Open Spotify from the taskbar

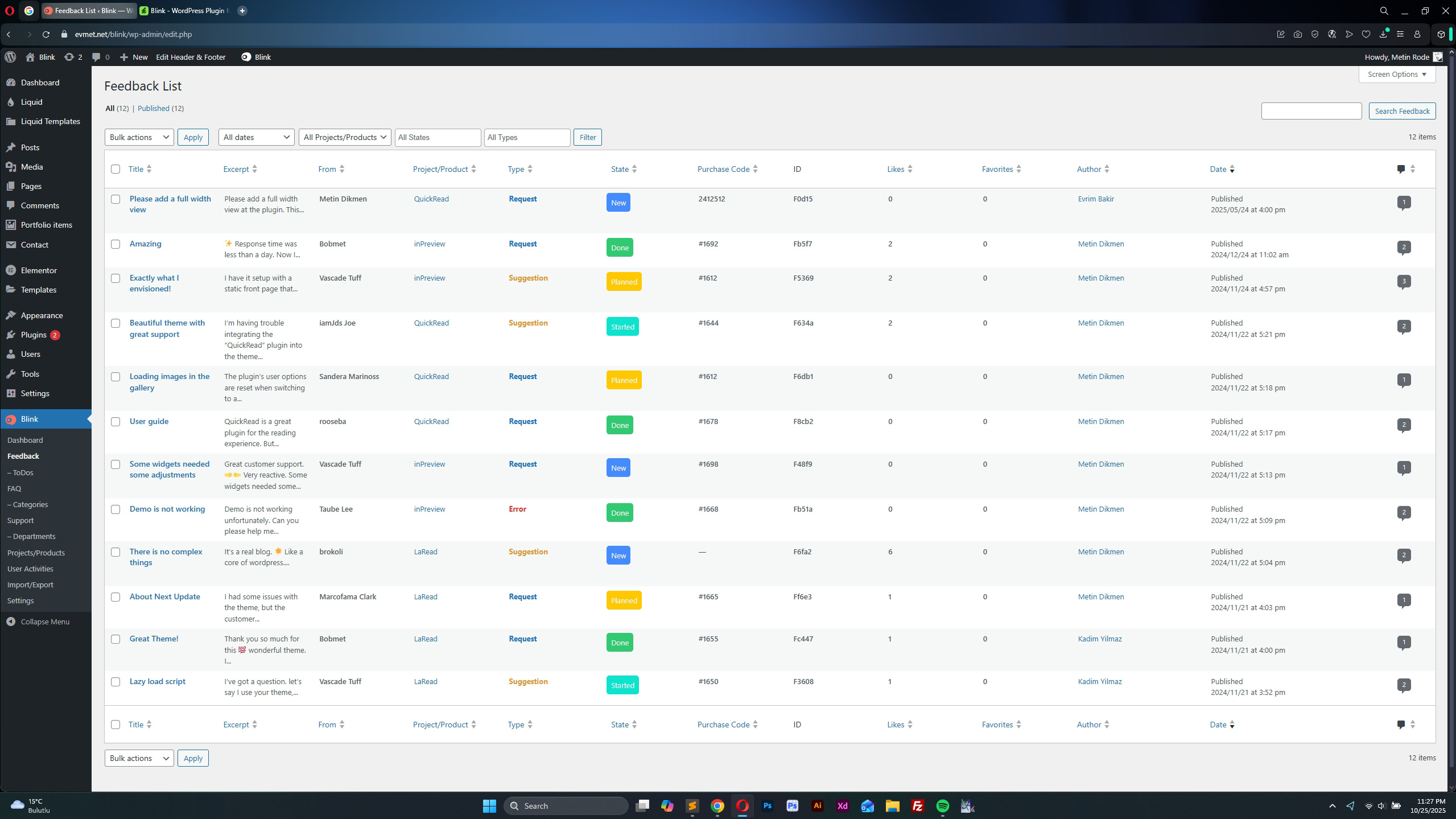point(942,806)
